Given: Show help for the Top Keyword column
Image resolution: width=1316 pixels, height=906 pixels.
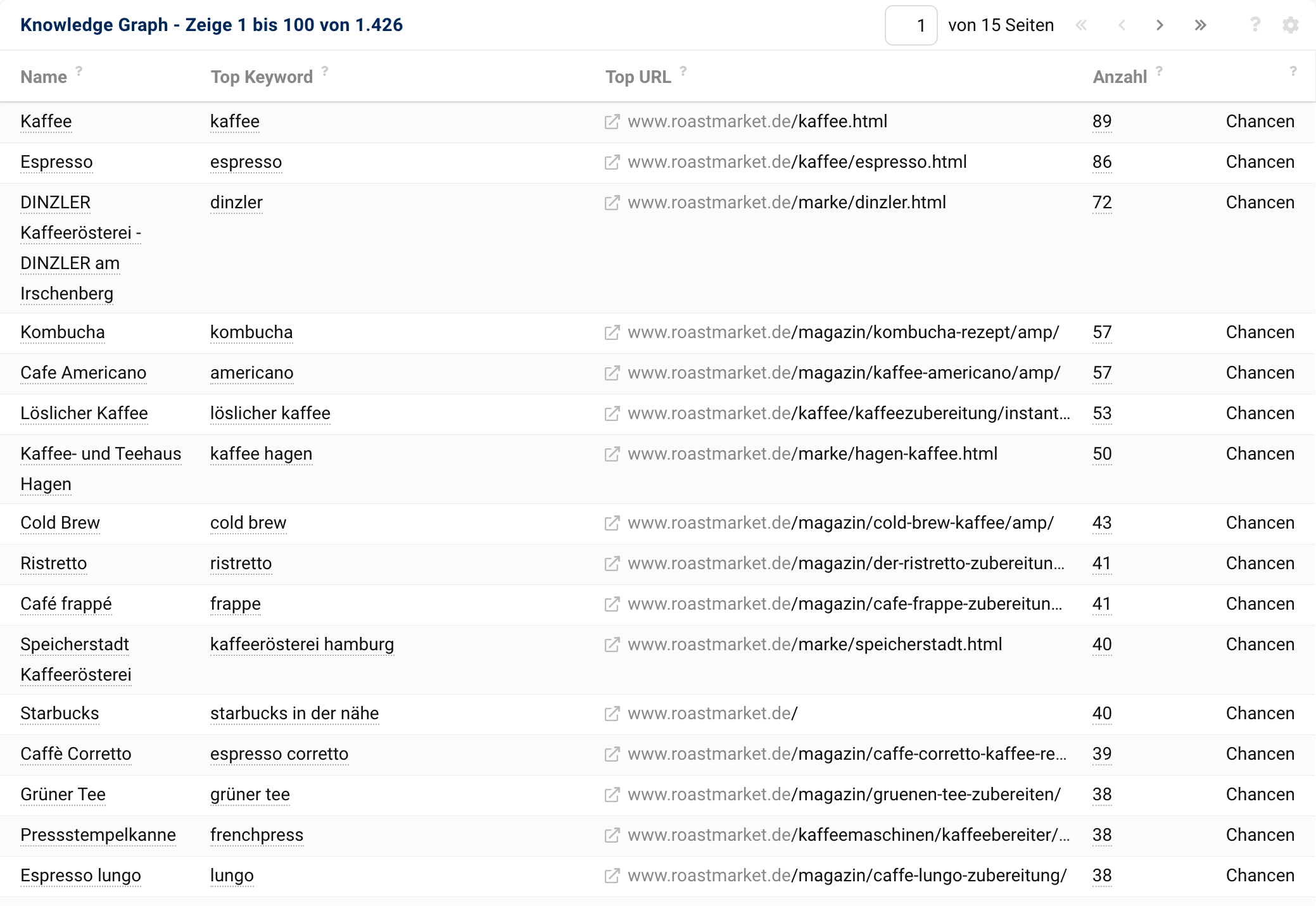Looking at the screenshot, I should (325, 70).
